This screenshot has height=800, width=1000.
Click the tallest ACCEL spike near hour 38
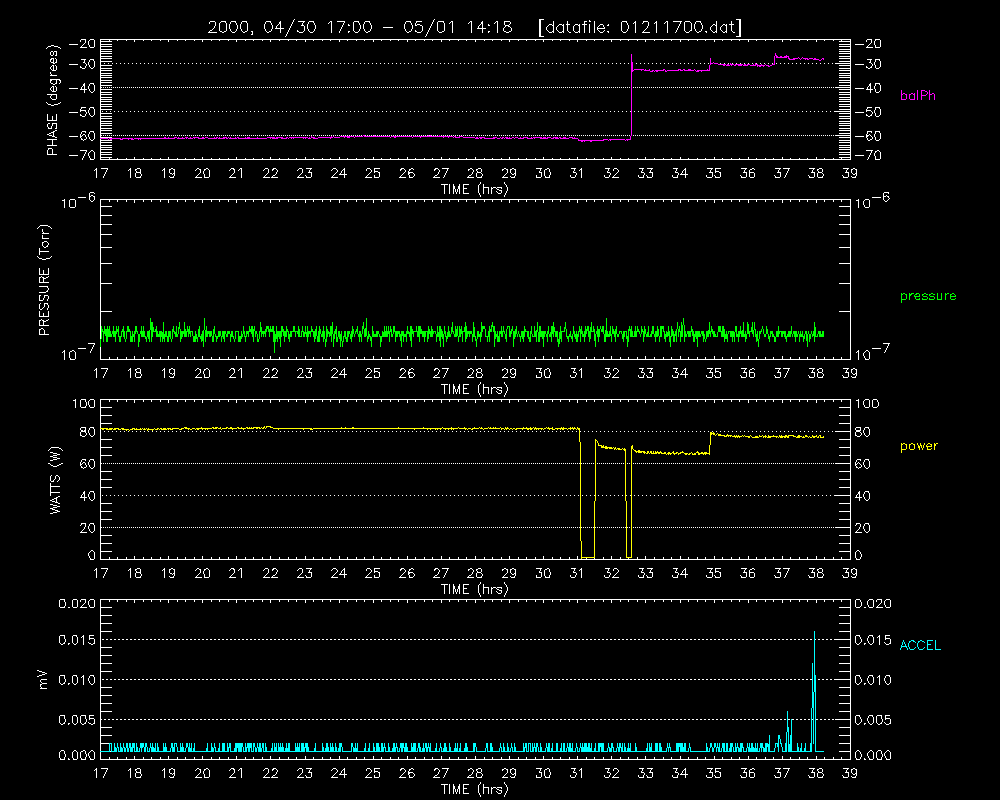pos(814,692)
